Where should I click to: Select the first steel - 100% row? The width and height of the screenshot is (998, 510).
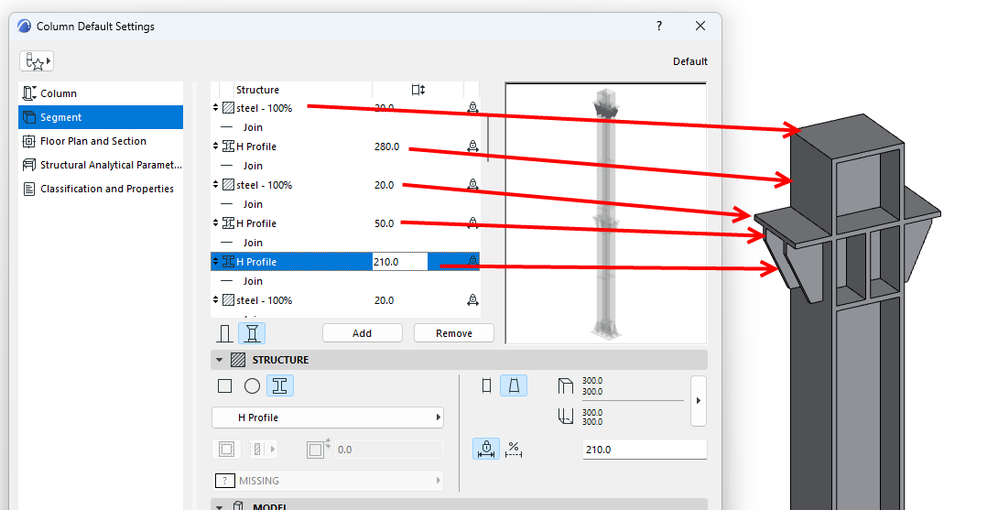coord(345,108)
